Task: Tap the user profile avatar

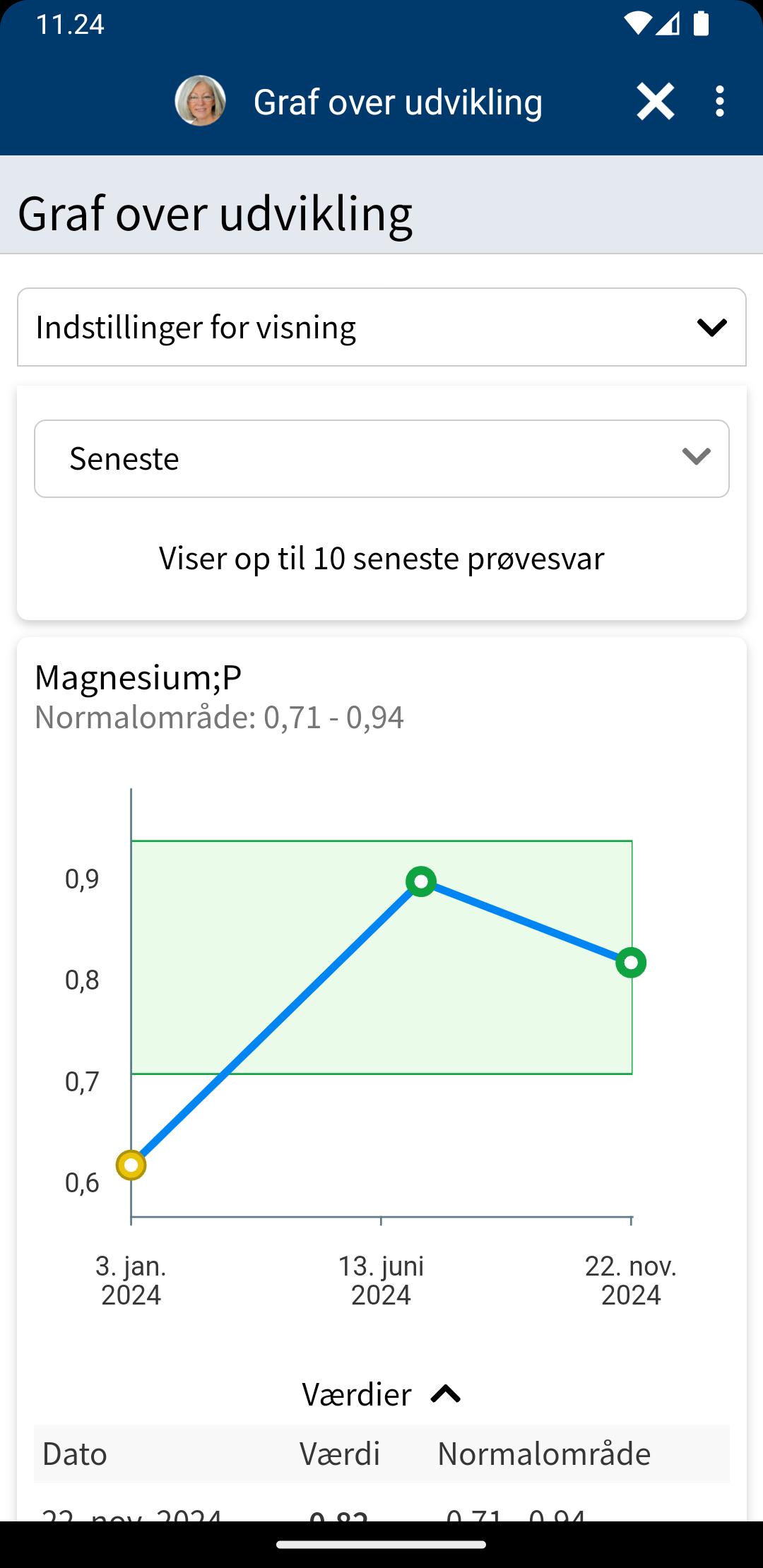Action: pos(200,101)
